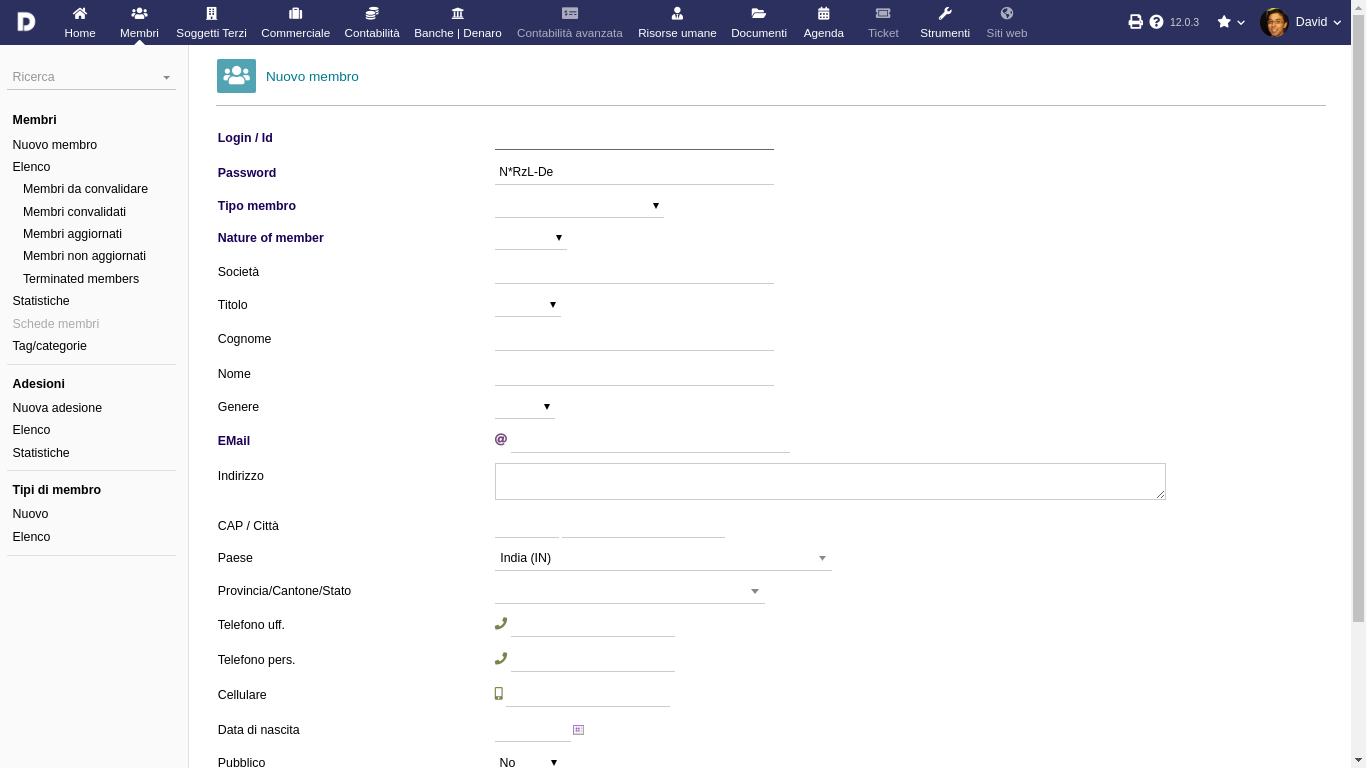The height and width of the screenshot is (768, 1366).
Task: Open the Contabilità module
Action: pyautogui.click(x=372, y=22)
